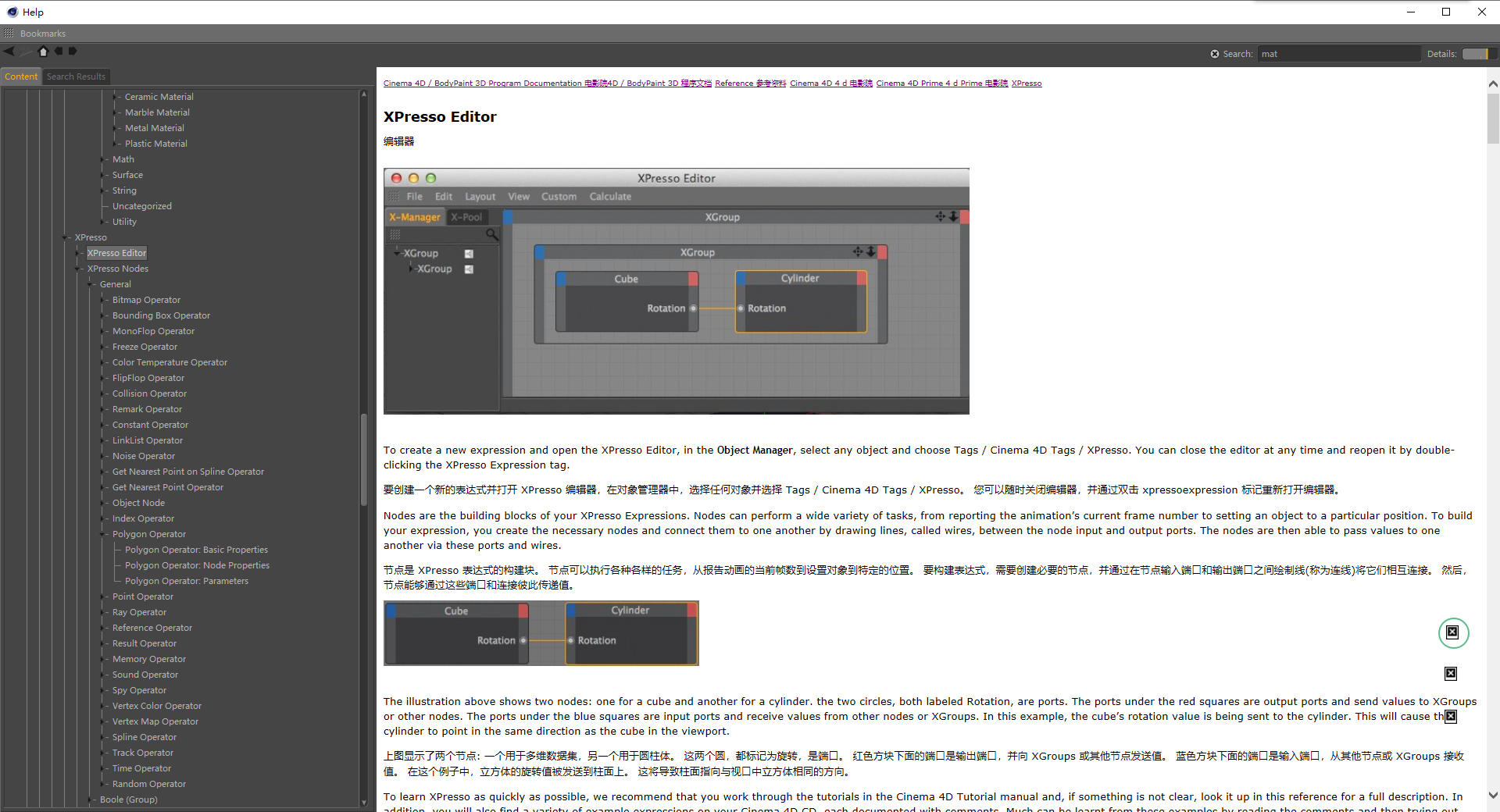Image resolution: width=1500 pixels, height=812 pixels.
Task: Click into the Search field containing 'mat'
Action: tap(1338, 54)
